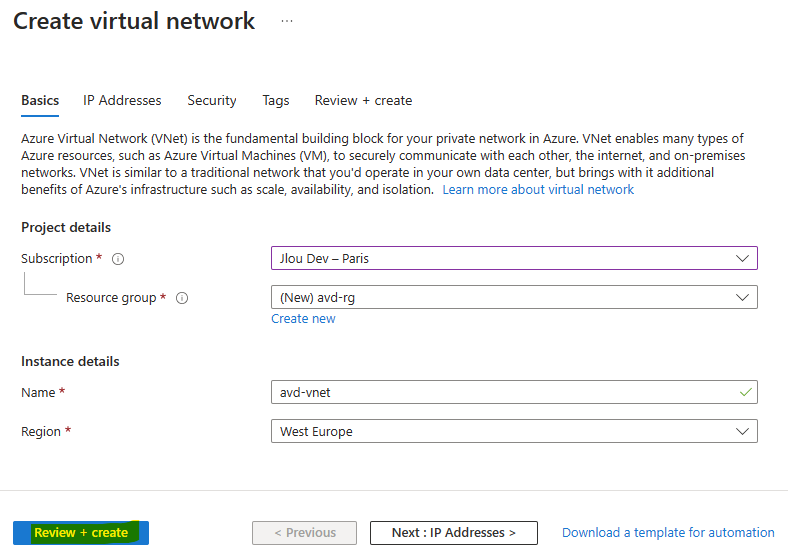
Task: Open Learn more about virtual network link
Action: point(538,190)
